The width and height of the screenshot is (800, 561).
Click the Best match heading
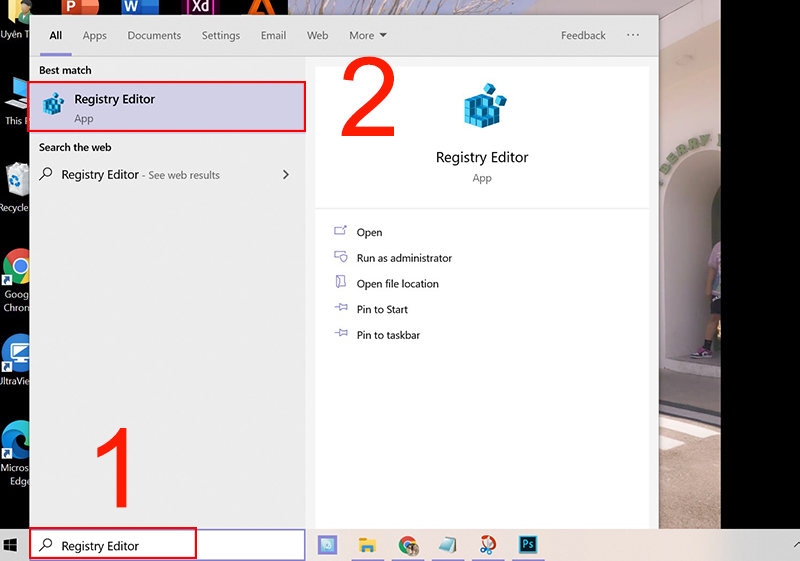65,70
